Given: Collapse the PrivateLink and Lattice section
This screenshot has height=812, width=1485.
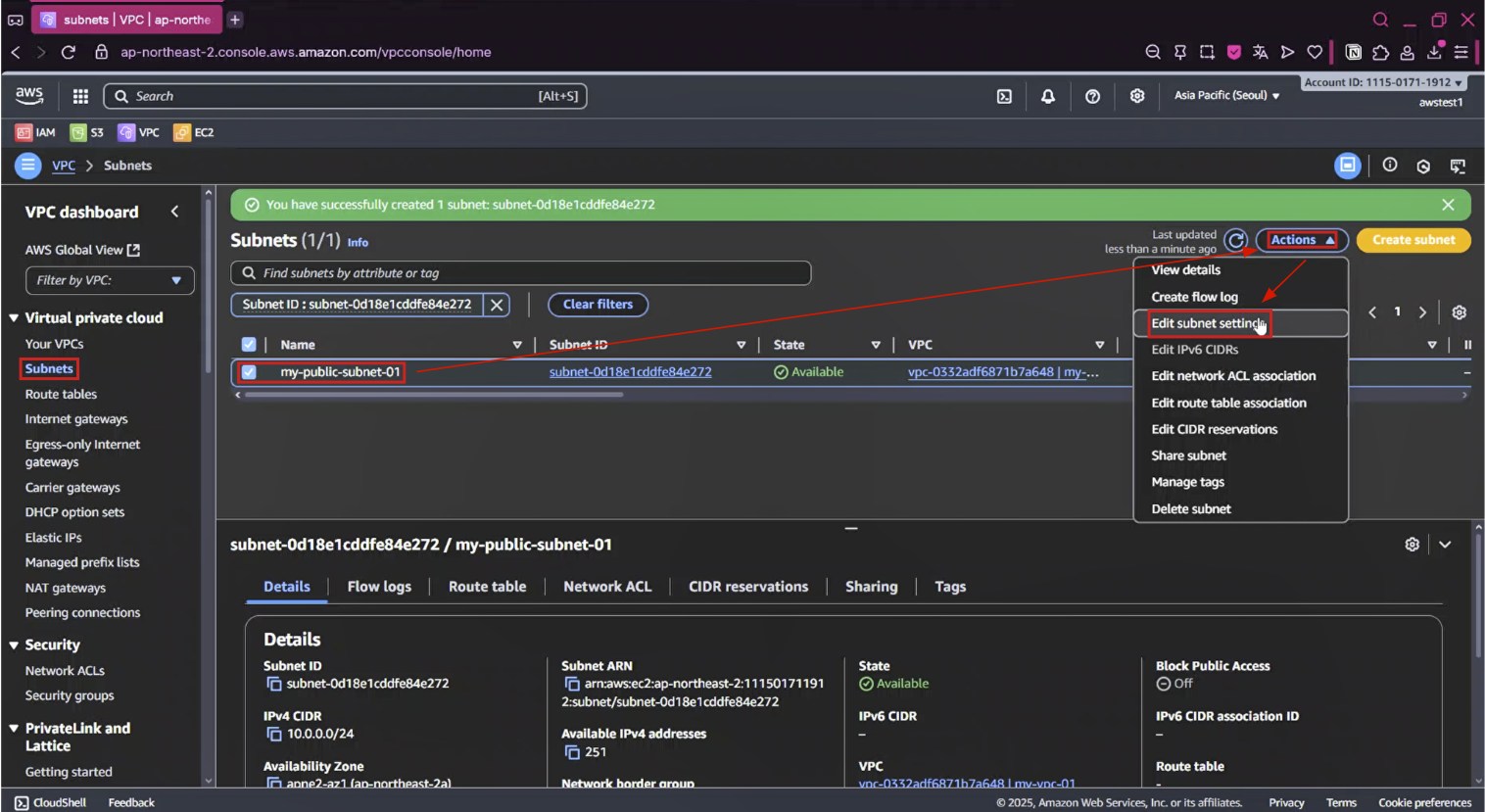Looking at the screenshot, I should click(x=14, y=729).
